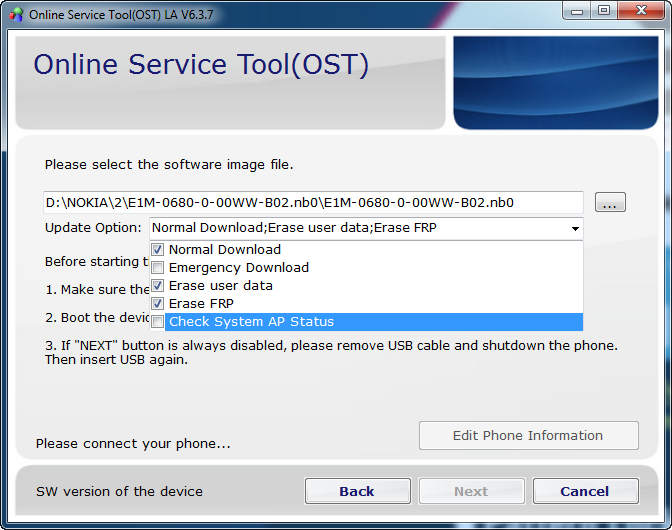Image resolution: width=672 pixels, height=530 pixels.
Task: Check the Check System AP Status box
Action: [158, 322]
